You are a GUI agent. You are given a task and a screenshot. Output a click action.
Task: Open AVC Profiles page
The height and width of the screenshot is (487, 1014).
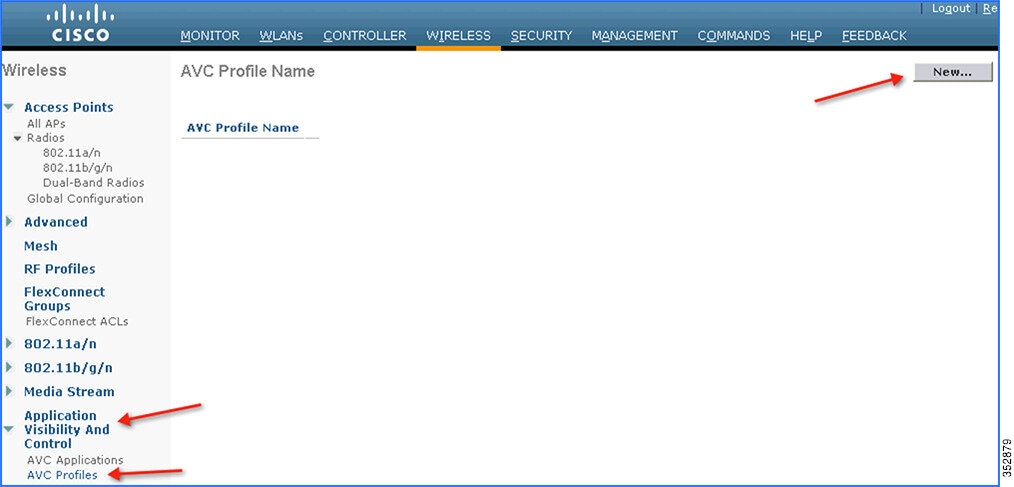point(62,475)
